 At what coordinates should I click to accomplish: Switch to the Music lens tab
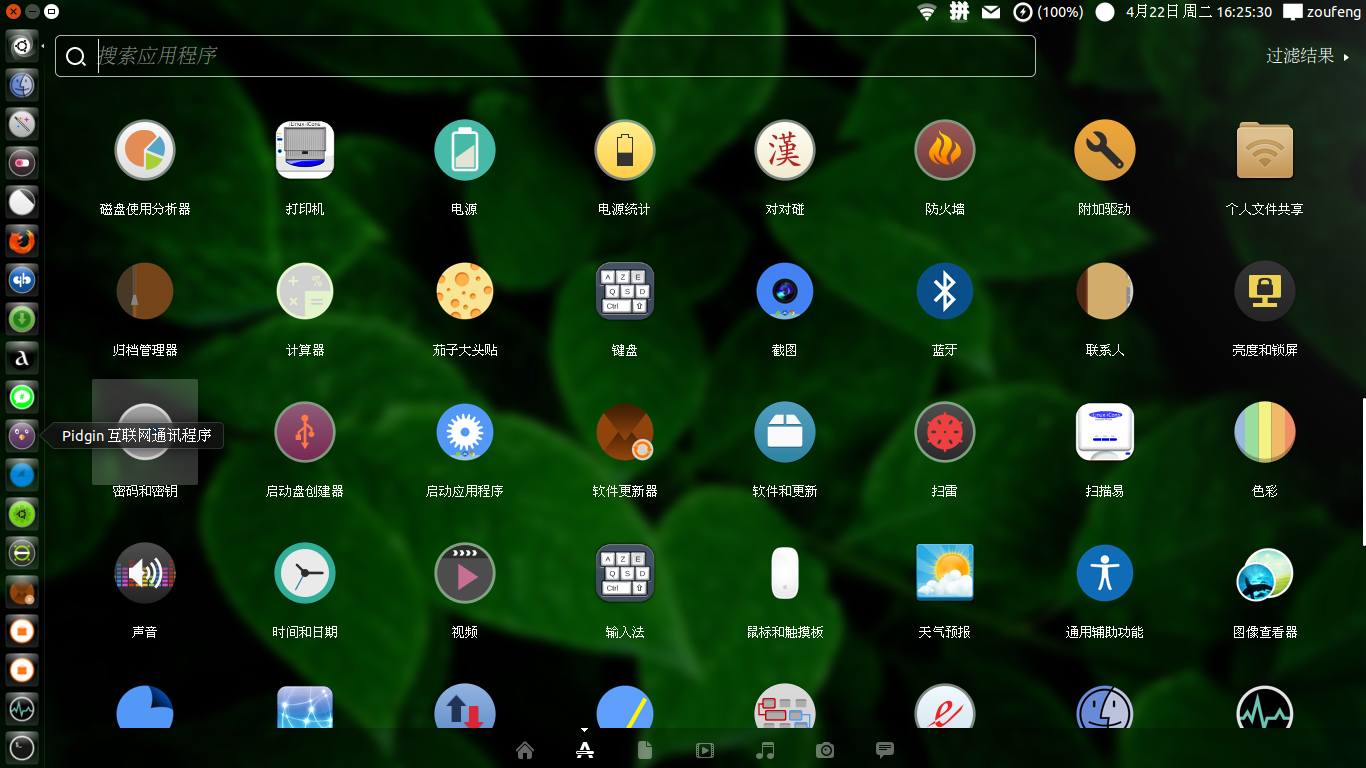(x=765, y=750)
